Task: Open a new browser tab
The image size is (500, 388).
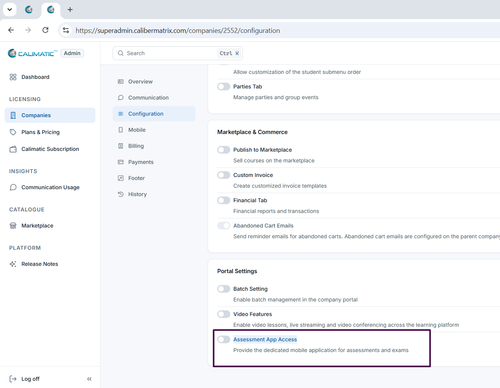Action: (x=70, y=10)
